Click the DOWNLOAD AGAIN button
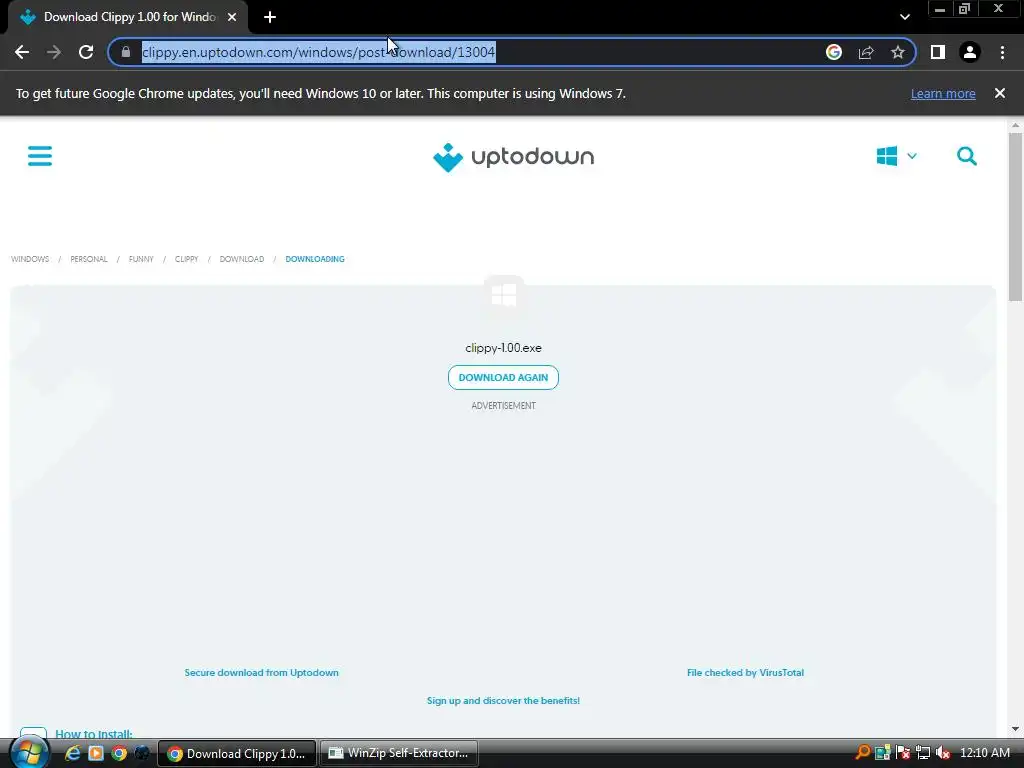This screenshot has height=768, width=1024. (x=504, y=377)
